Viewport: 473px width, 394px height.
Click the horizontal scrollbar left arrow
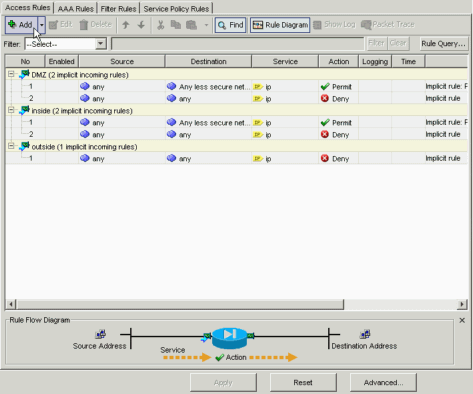pos(11,304)
